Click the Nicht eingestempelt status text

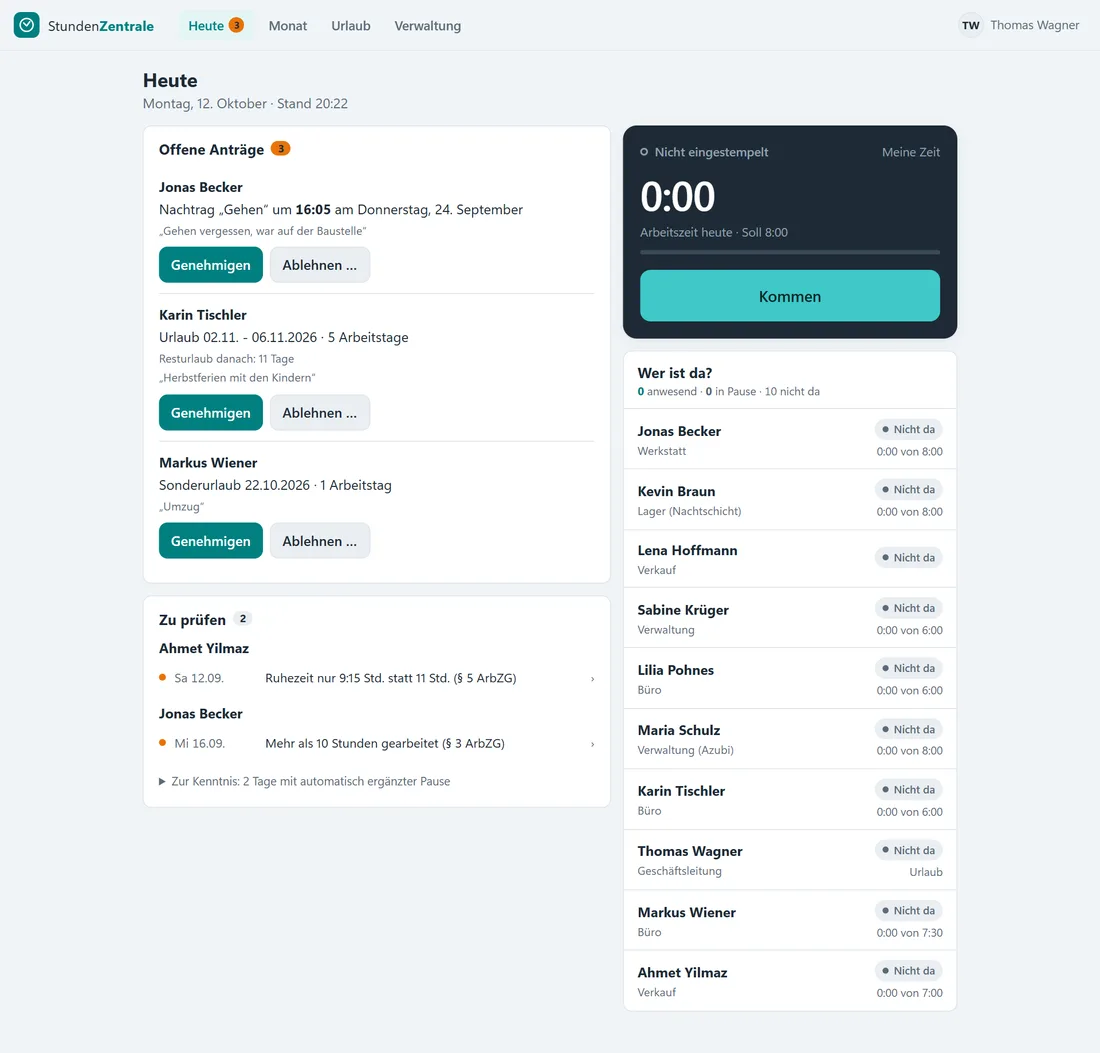click(711, 152)
